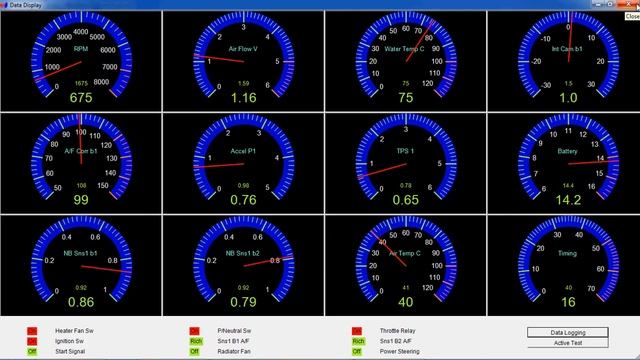Image resolution: width=640 pixels, height=360 pixels.
Task: Click the small peak value 1675 in RPM gauge
Action: [x=81, y=83]
